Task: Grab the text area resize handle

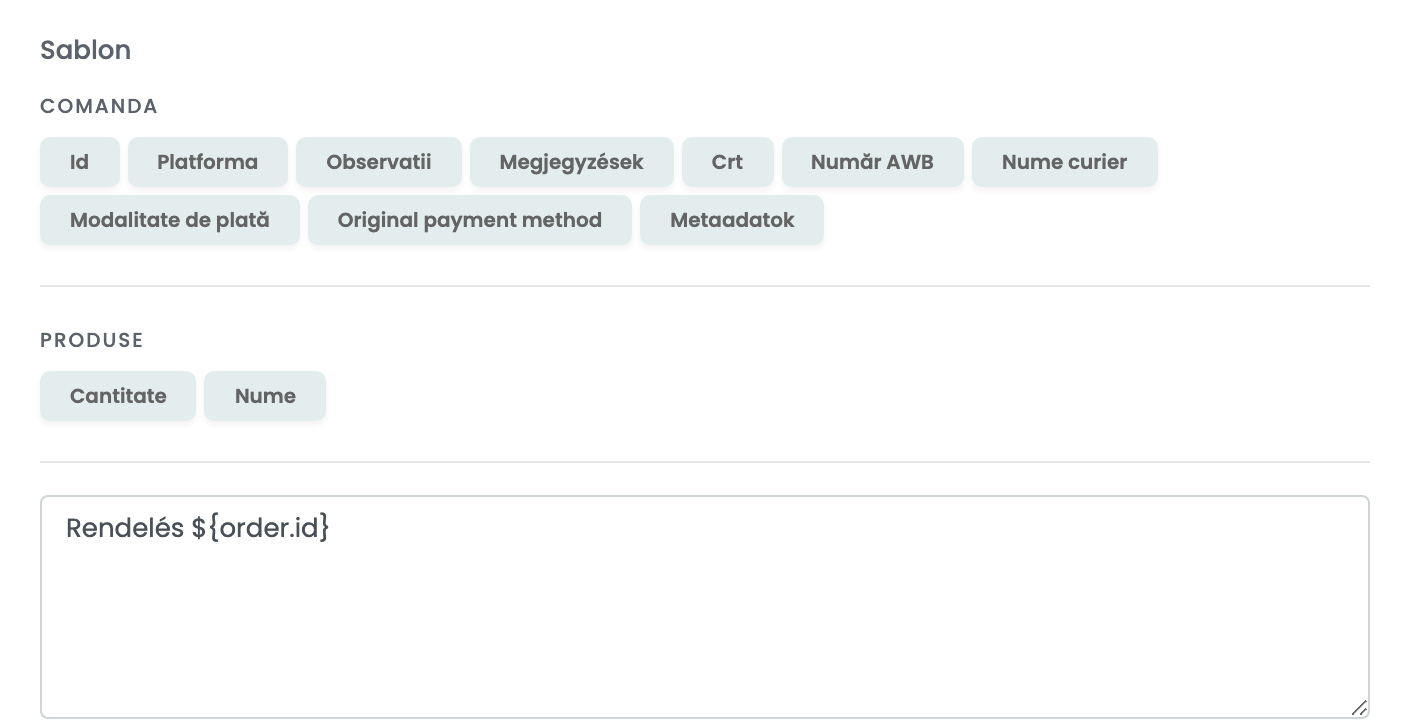Action: (1359, 708)
